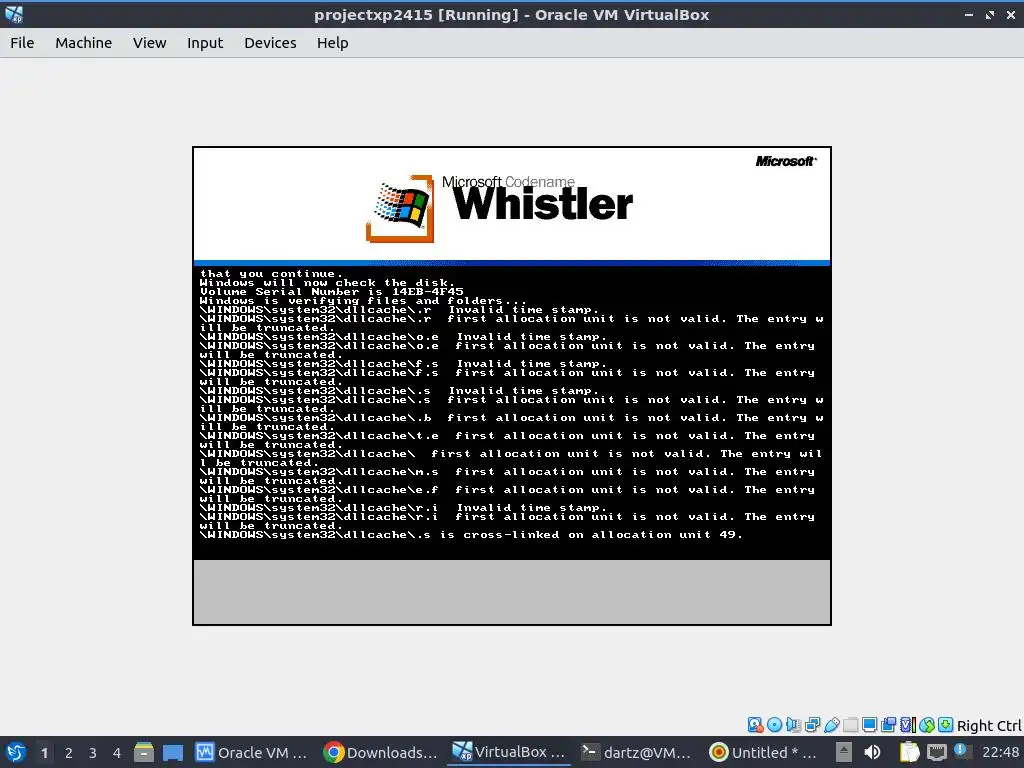1024x768 pixels.
Task: Click the audio status icon
Action: pos(793,725)
